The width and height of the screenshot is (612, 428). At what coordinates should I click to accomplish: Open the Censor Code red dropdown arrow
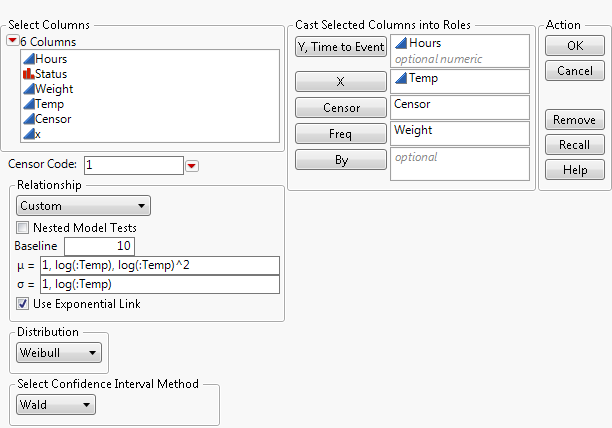193,165
